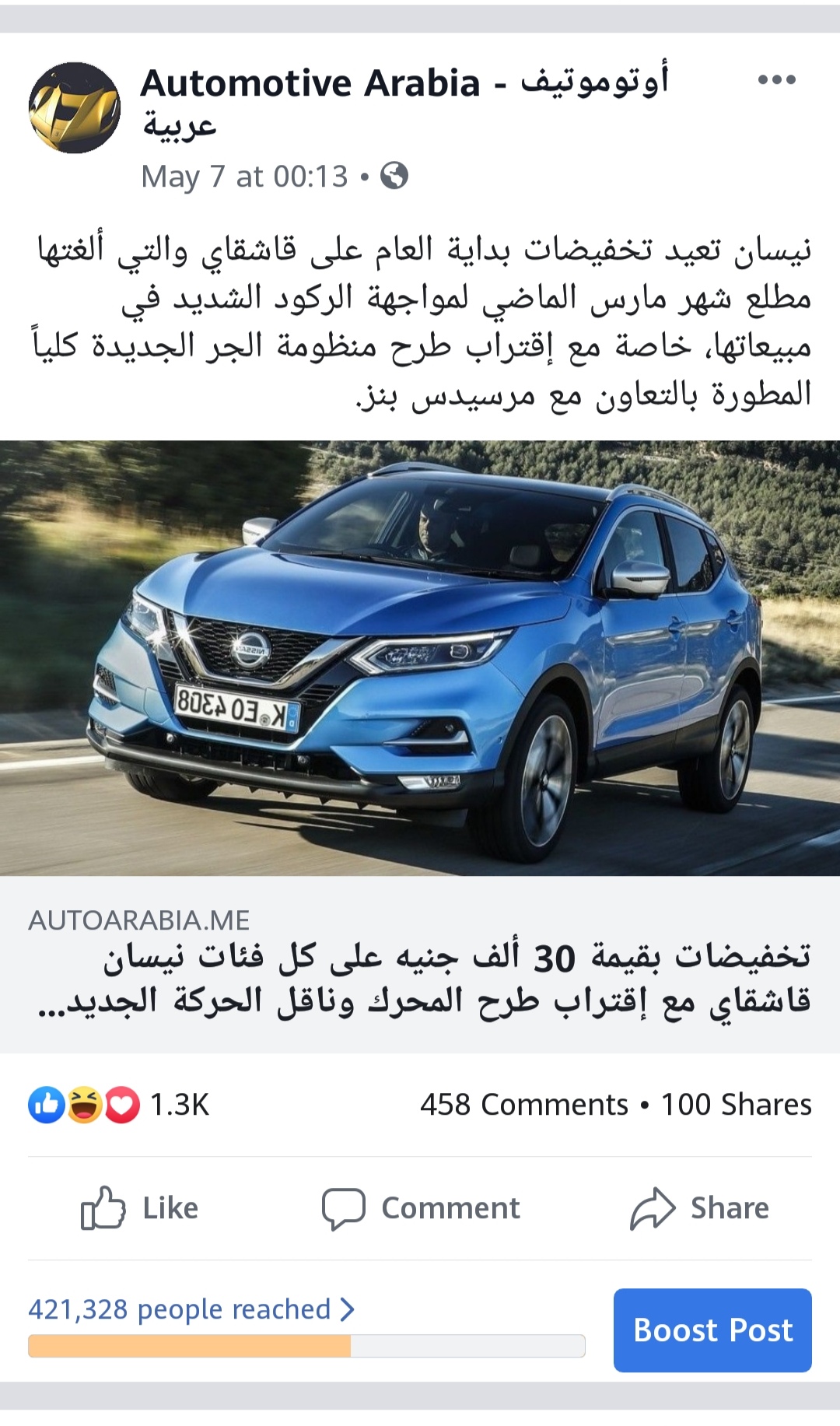Tap the Share arrow icon

tap(652, 1208)
